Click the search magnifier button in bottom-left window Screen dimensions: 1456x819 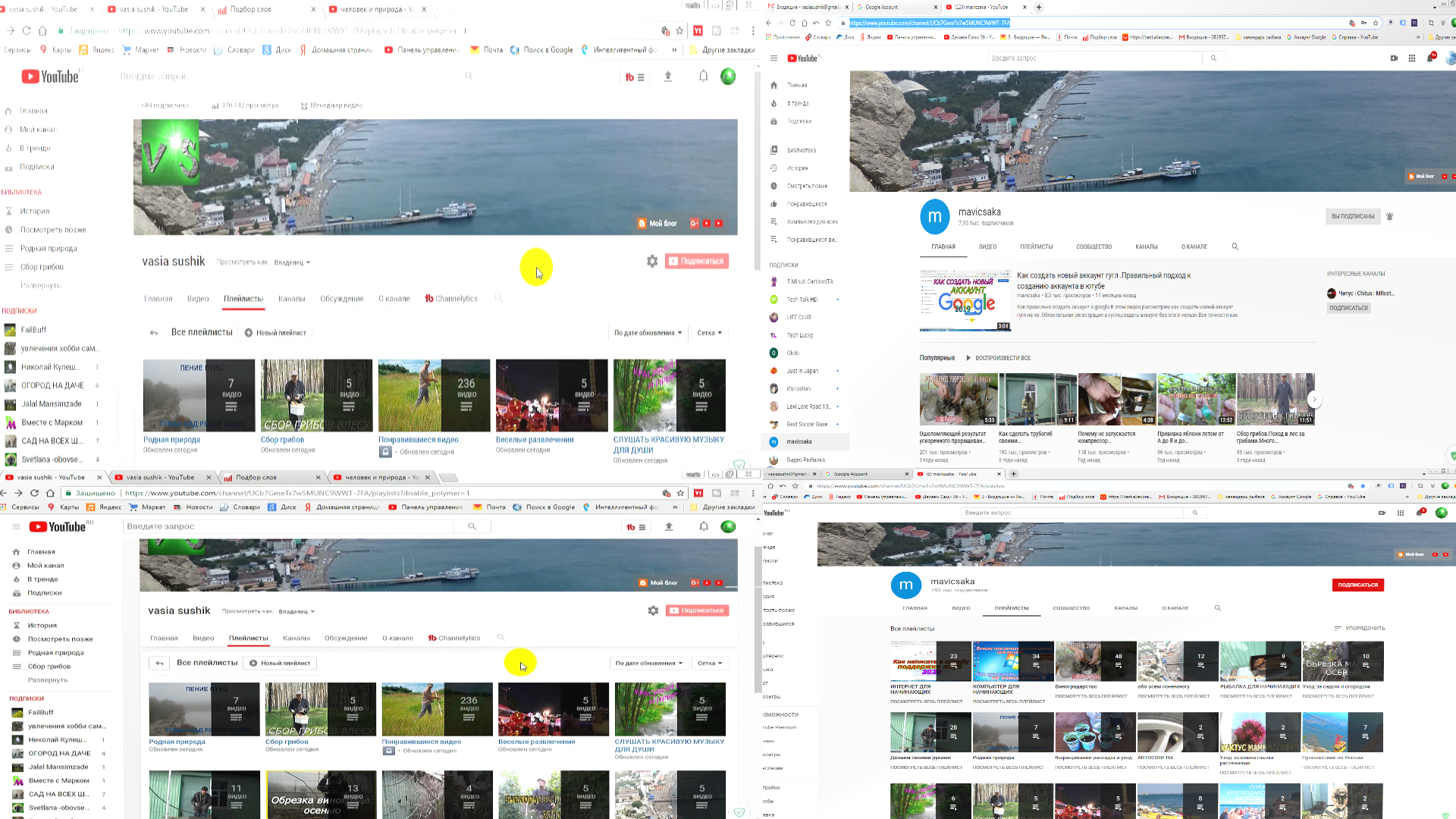point(472,526)
